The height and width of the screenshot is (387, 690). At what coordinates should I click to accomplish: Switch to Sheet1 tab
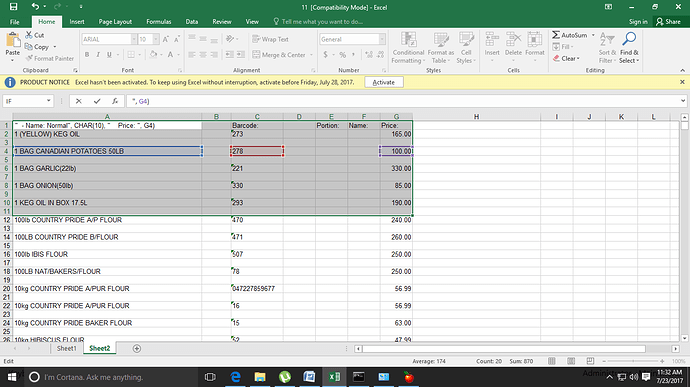point(66,348)
